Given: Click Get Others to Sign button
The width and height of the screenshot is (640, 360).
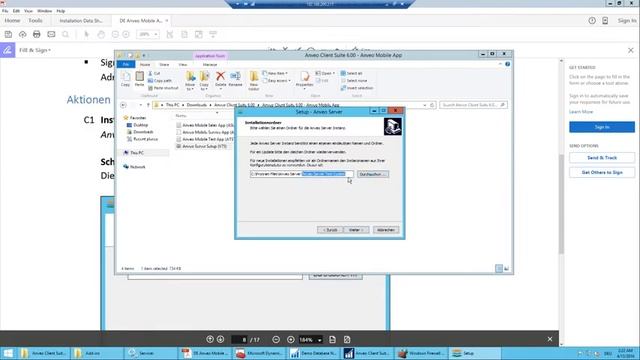Looking at the screenshot, I should coord(602,172).
